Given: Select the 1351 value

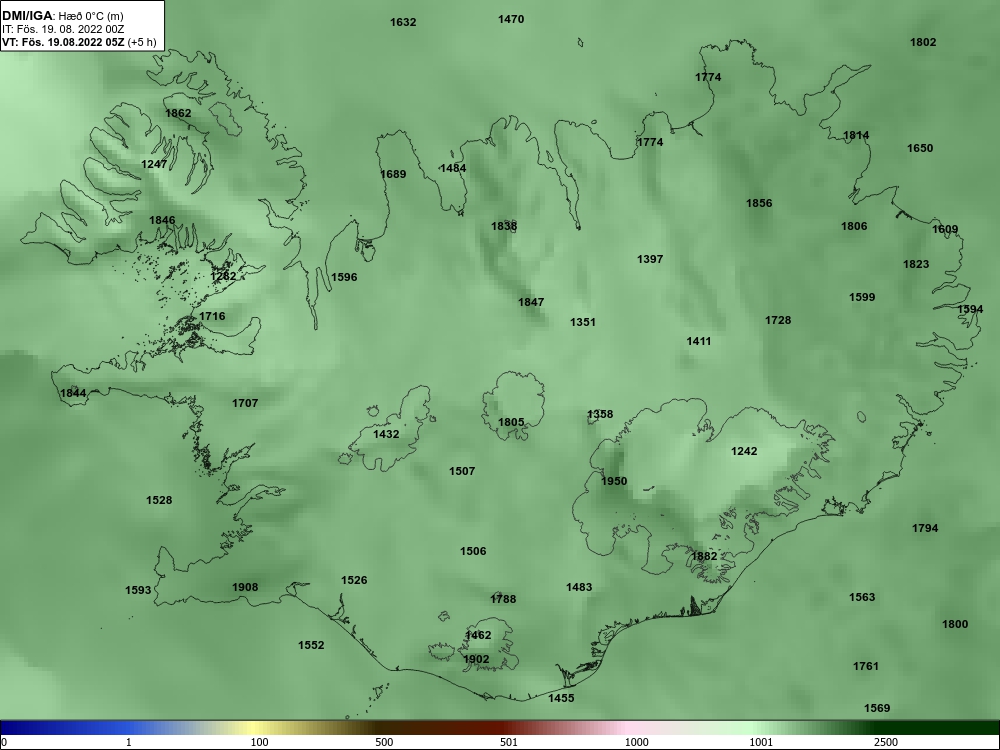Looking at the screenshot, I should 582,322.
